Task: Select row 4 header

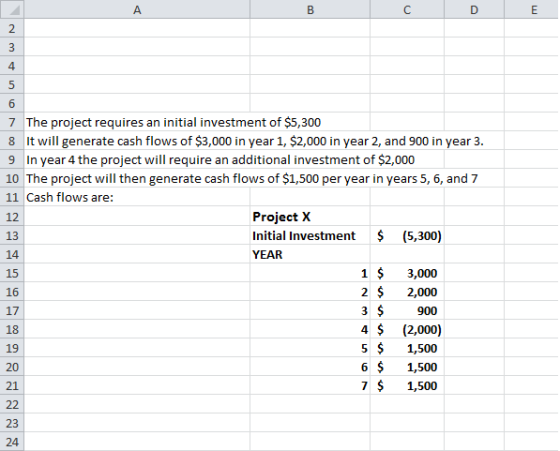Action: pyautogui.click(x=12, y=66)
